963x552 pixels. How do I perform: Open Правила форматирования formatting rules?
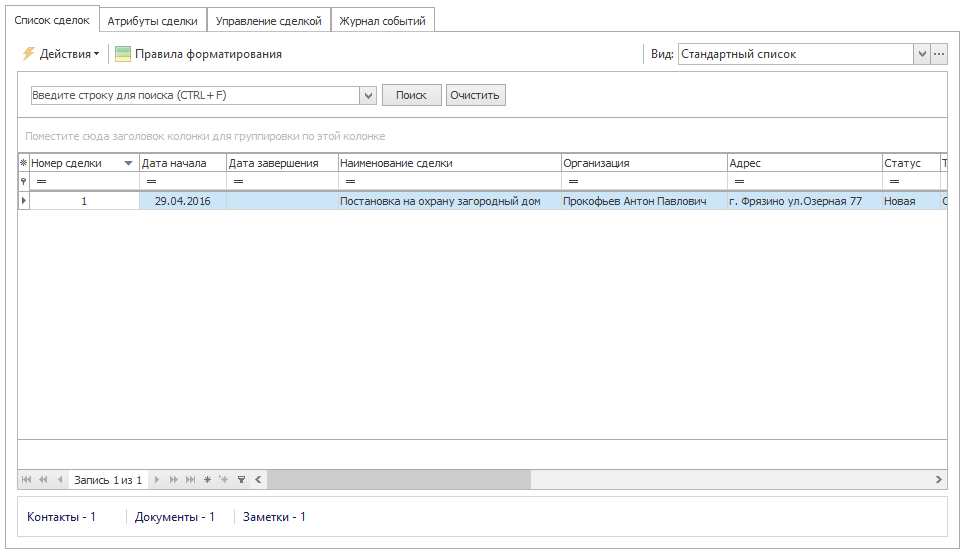click(x=198, y=54)
